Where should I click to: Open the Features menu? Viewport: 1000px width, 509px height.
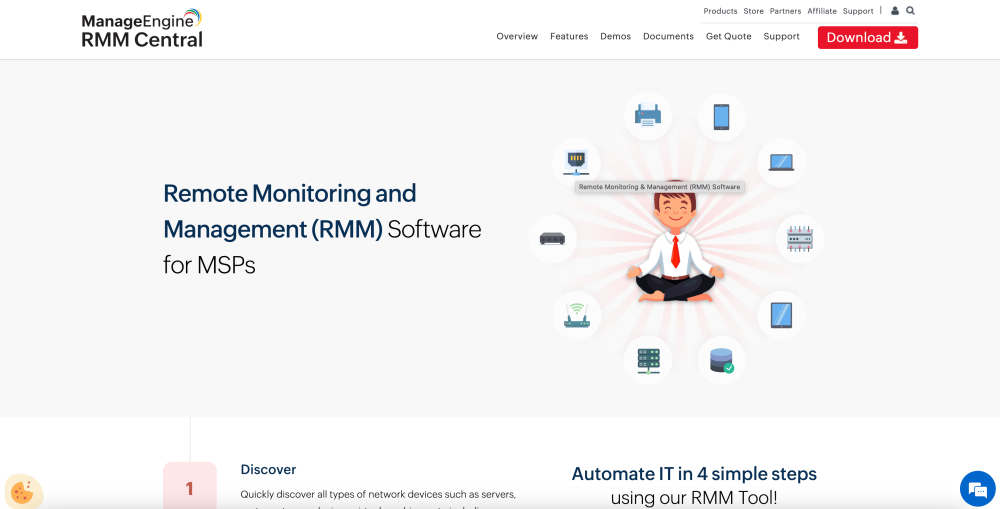point(569,36)
